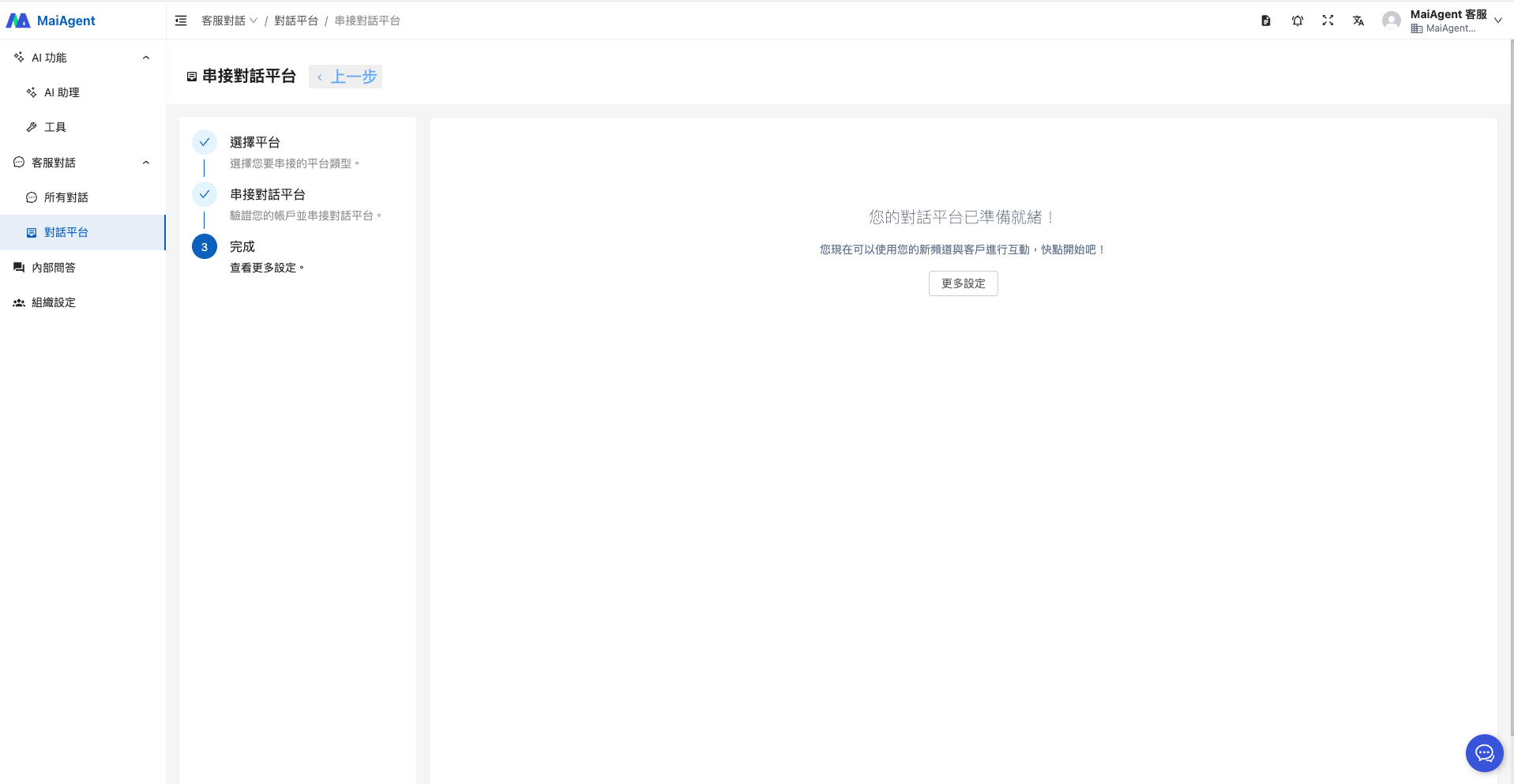
Task: Toggle fullscreen mode icon
Action: click(1328, 21)
